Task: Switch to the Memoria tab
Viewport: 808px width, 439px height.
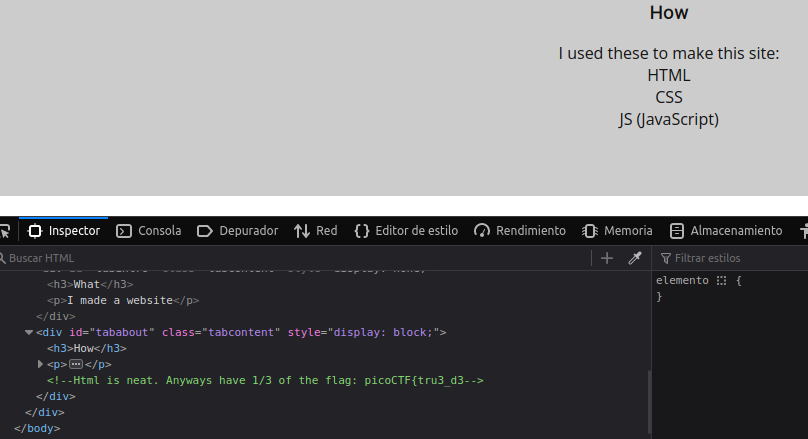Action: (x=617, y=231)
